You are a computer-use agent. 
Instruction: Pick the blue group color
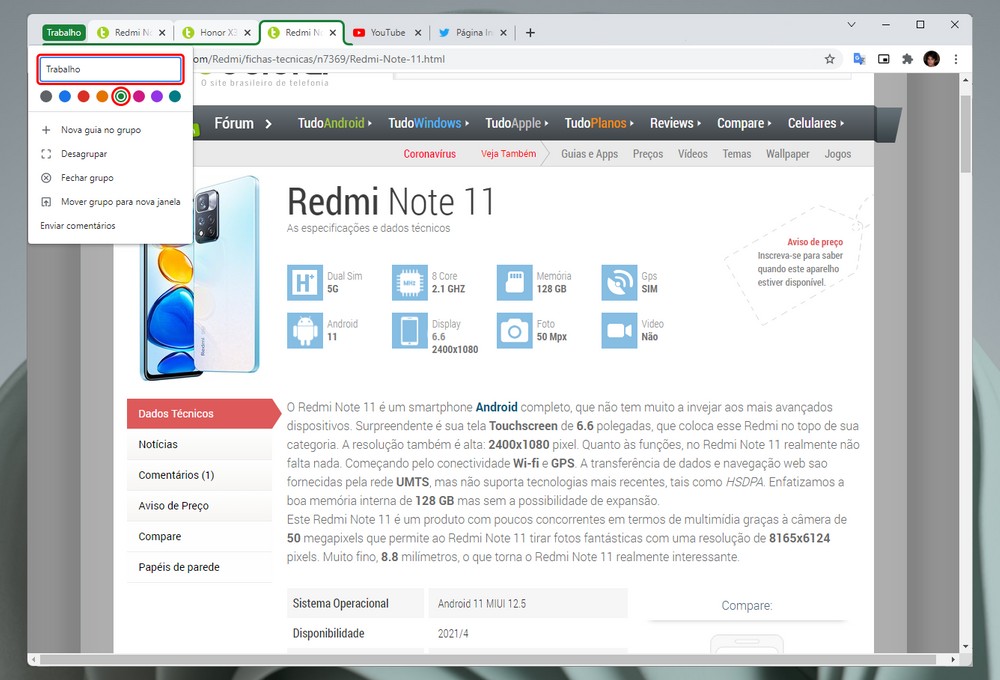[x=65, y=96]
